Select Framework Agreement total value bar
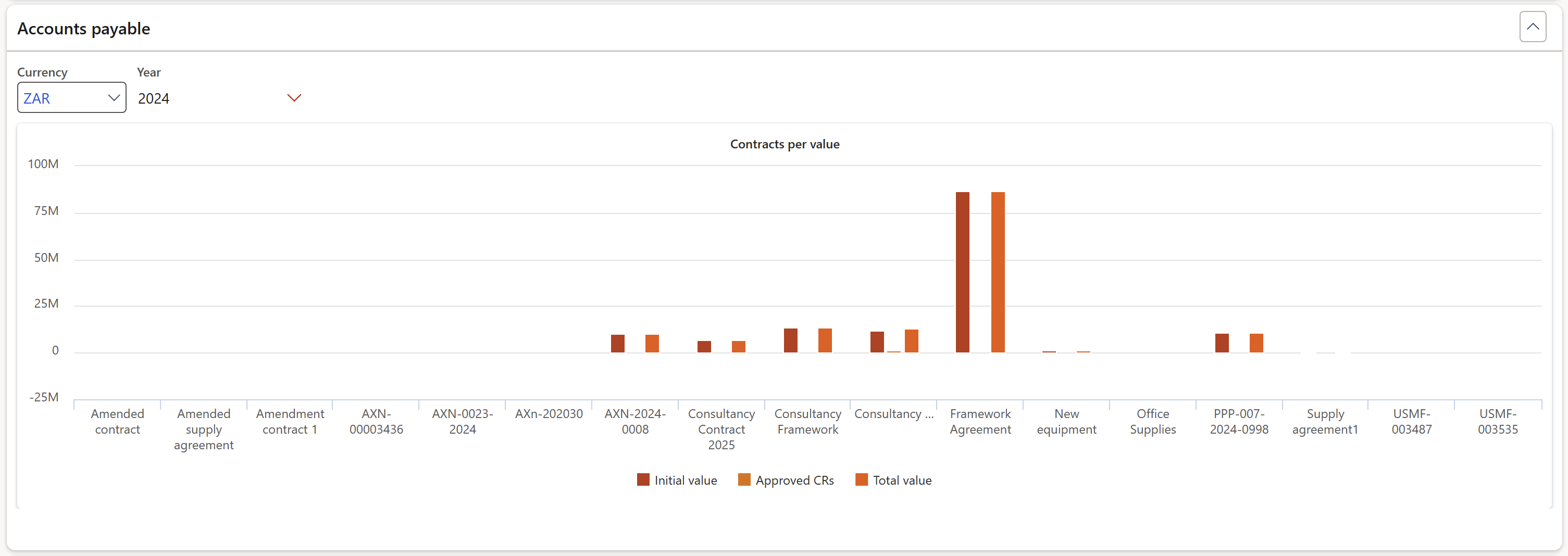The image size is (1568, 556). coord(998,272)
